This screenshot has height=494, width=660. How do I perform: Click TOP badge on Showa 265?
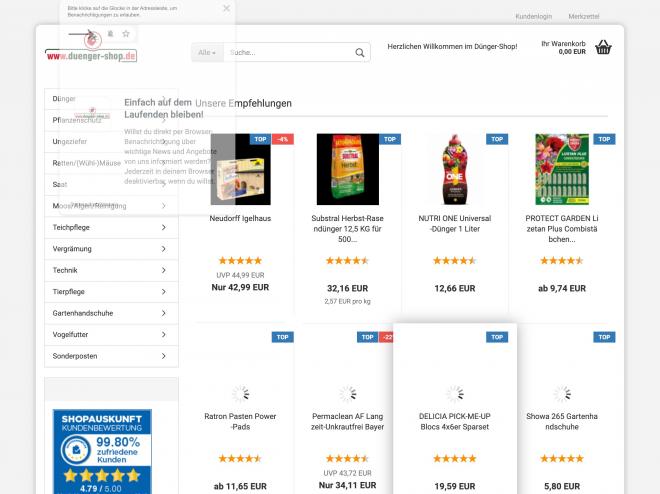tap(604, 337)
